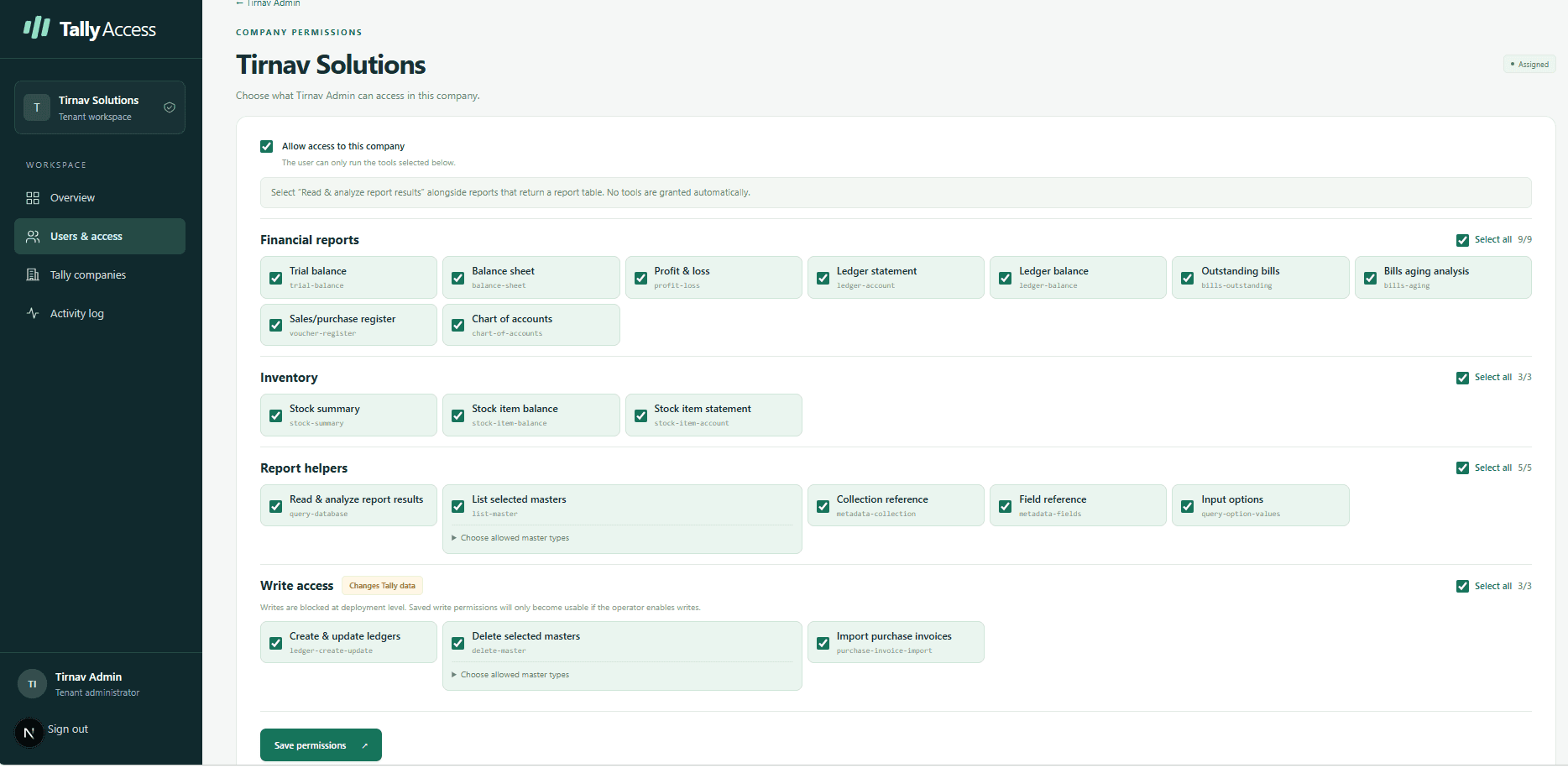This screenshot has height=768, width=1568.
Task: Toggle the Field reference checkbox
Action: (x=1005, y=506)
